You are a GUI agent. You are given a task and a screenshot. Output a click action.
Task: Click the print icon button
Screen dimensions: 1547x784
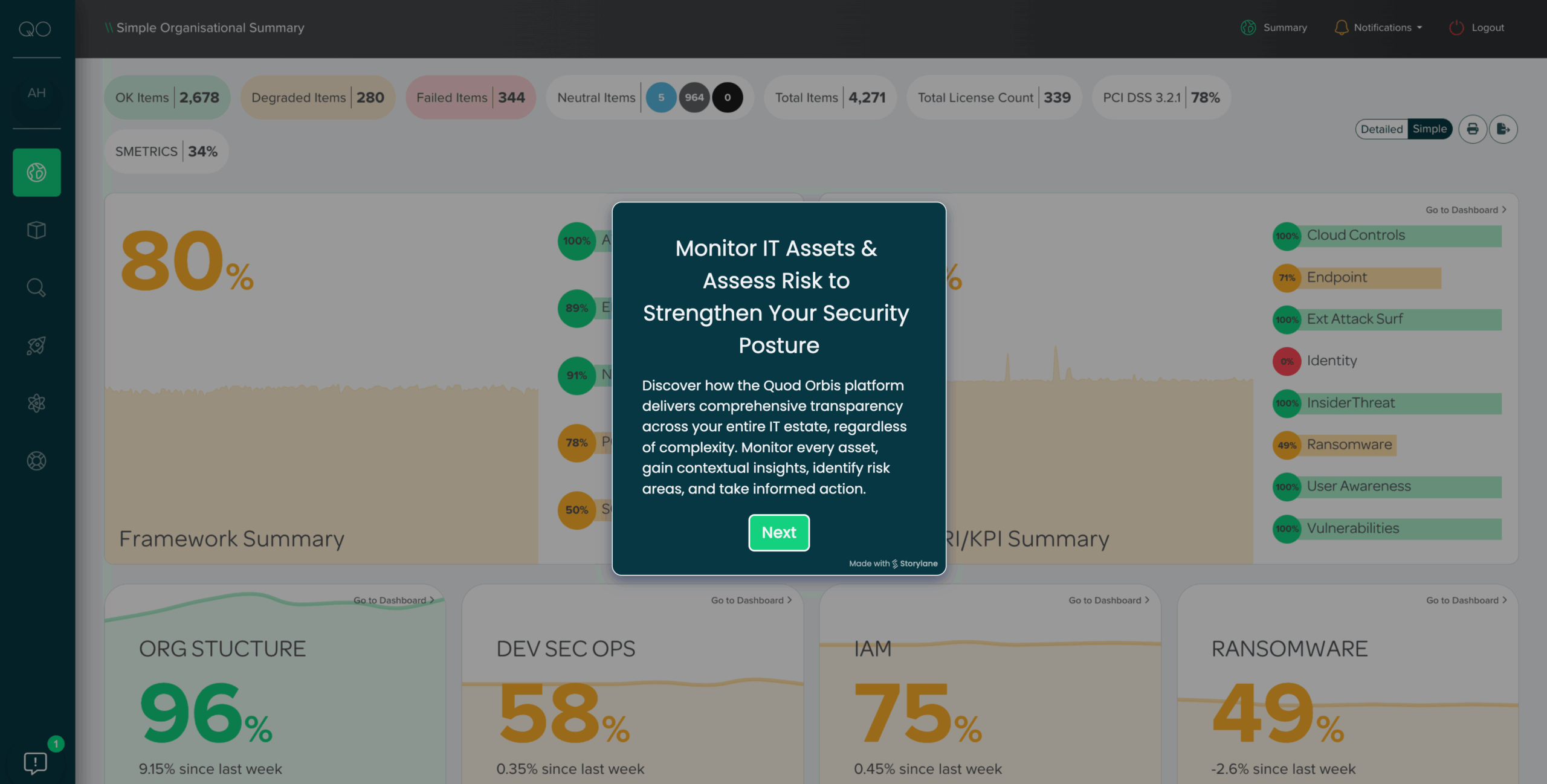tap(1473, 129)
